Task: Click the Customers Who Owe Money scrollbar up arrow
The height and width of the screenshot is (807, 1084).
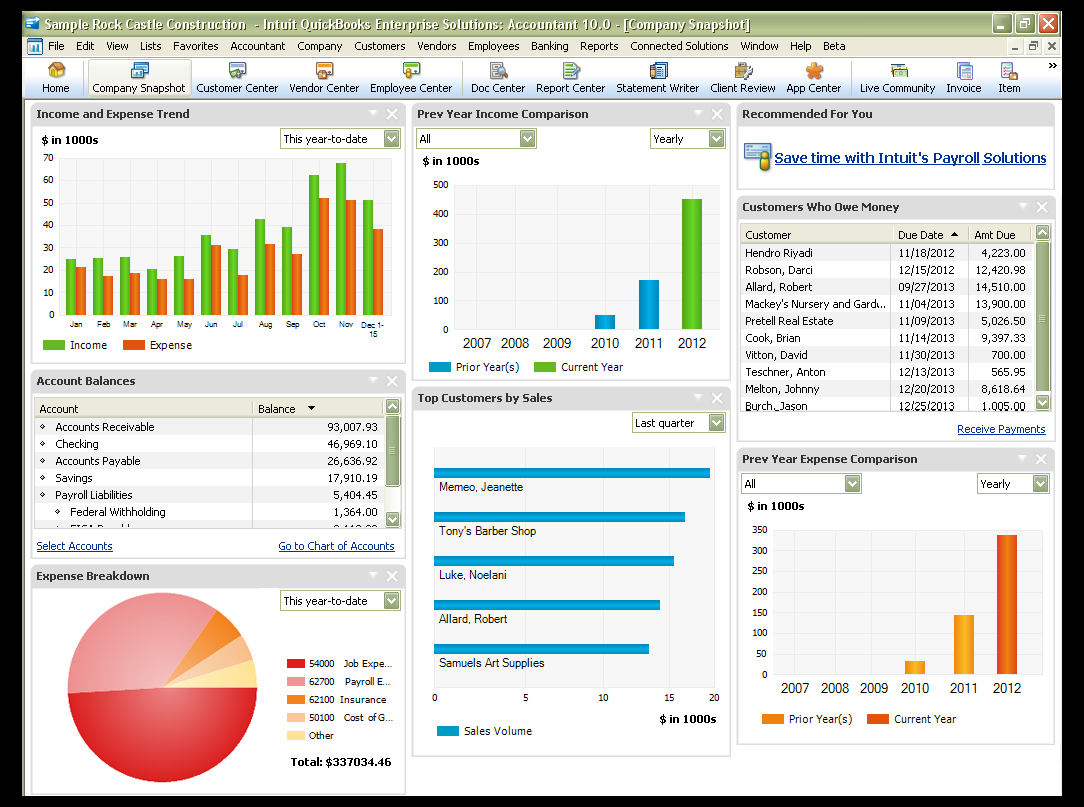Action: tap(1043, 232)
